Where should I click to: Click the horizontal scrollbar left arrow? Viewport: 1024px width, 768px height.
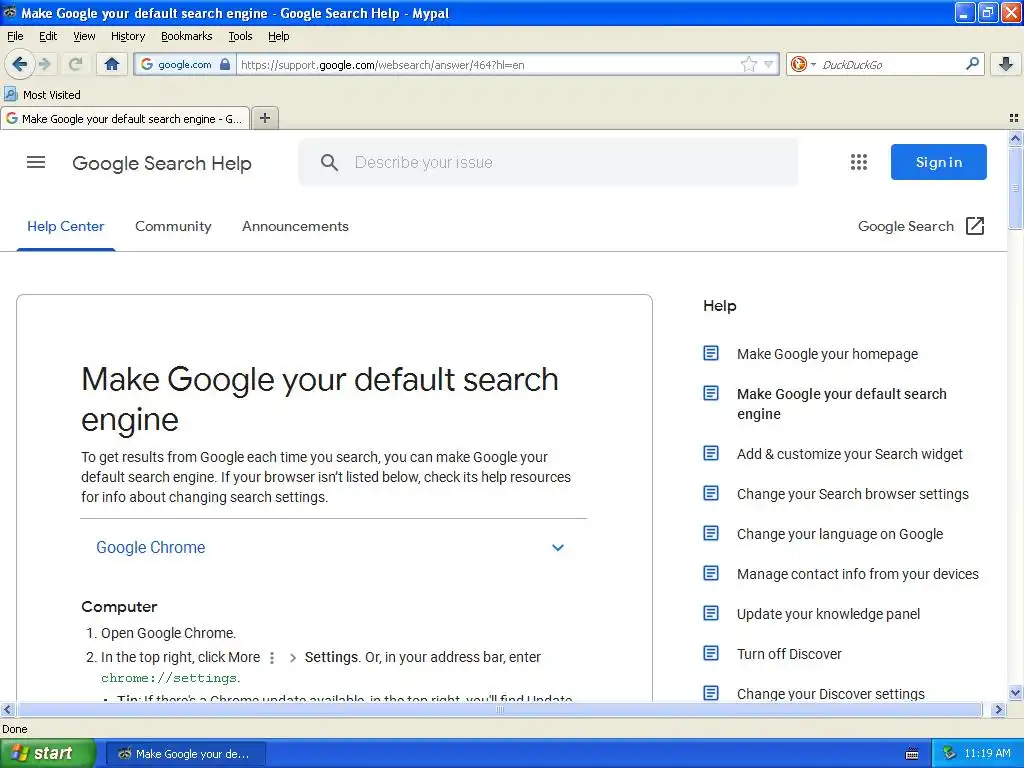(7, 709)
